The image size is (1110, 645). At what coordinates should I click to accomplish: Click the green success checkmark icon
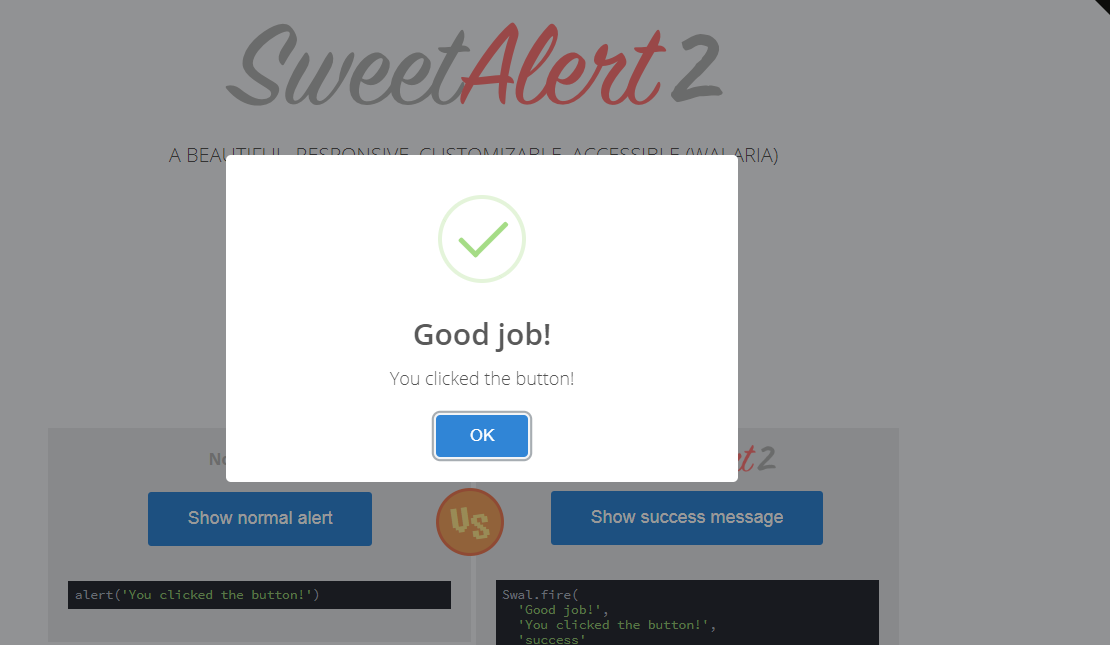[x=481, y=239]
